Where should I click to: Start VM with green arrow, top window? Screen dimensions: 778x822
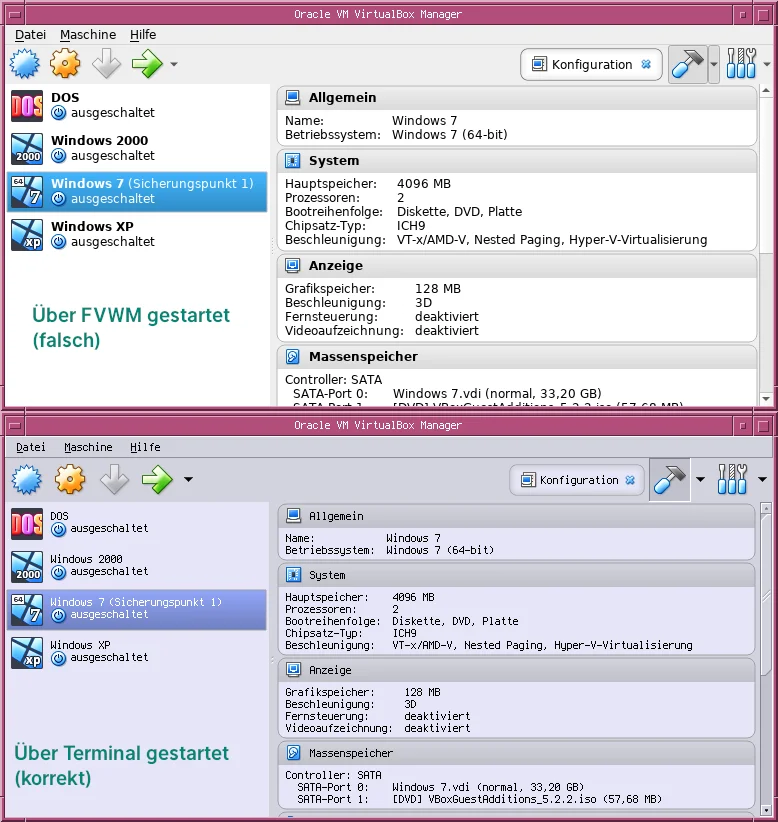[x=147, y=64]
